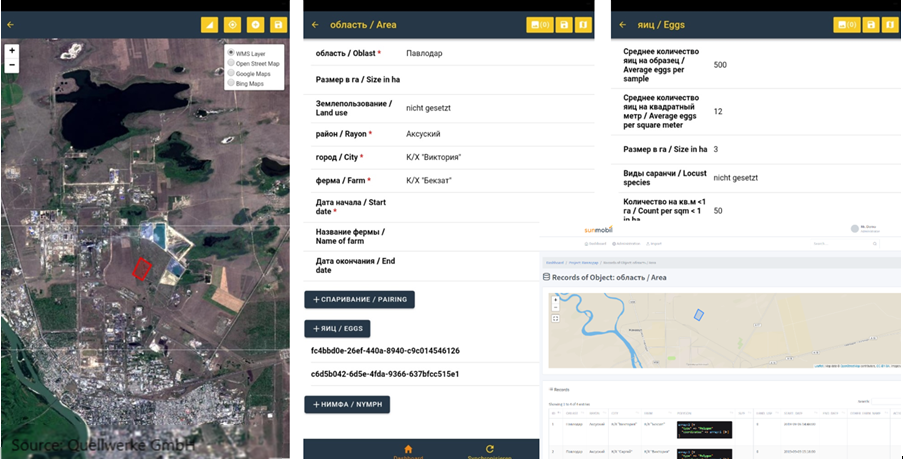Switch base layer to Google Maps
The image size is (903, 459).
click(231, 73)
